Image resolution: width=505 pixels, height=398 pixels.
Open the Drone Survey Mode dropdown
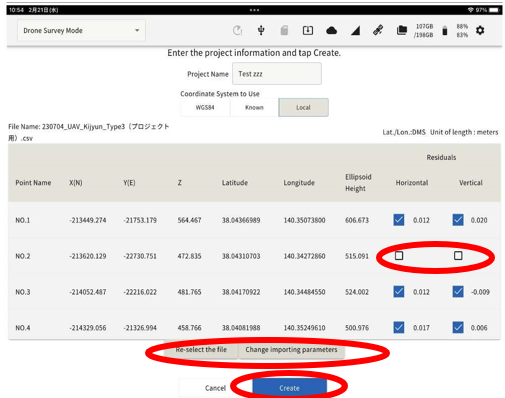(81, 31)
